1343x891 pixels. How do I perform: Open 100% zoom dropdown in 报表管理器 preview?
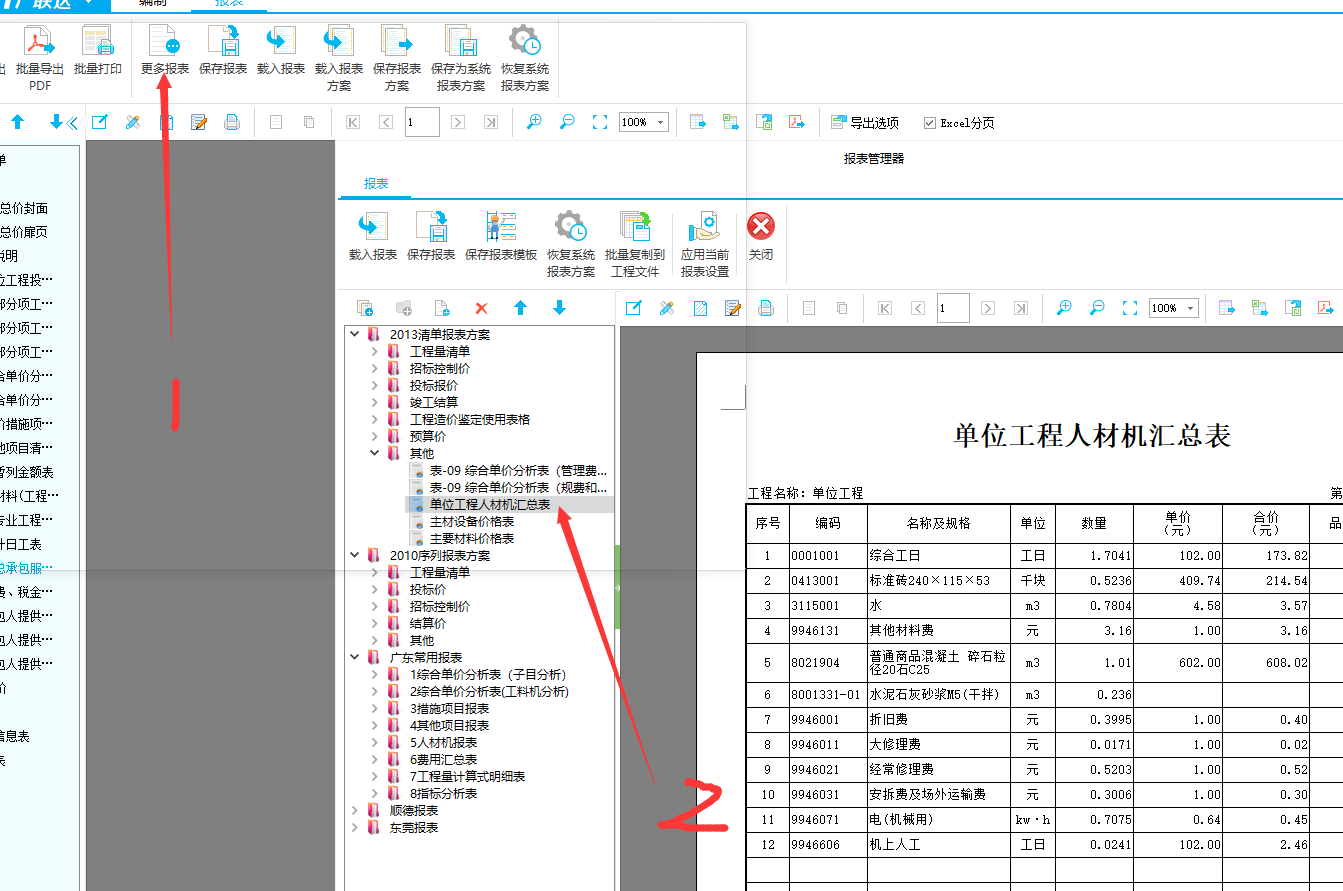tap(1191, 308)
